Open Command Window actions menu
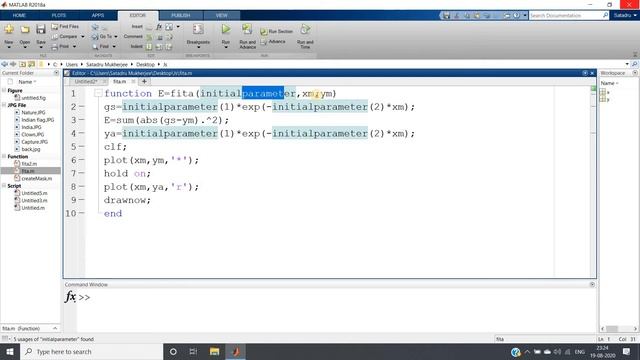 pyautogui.click(x=592, y=284)
